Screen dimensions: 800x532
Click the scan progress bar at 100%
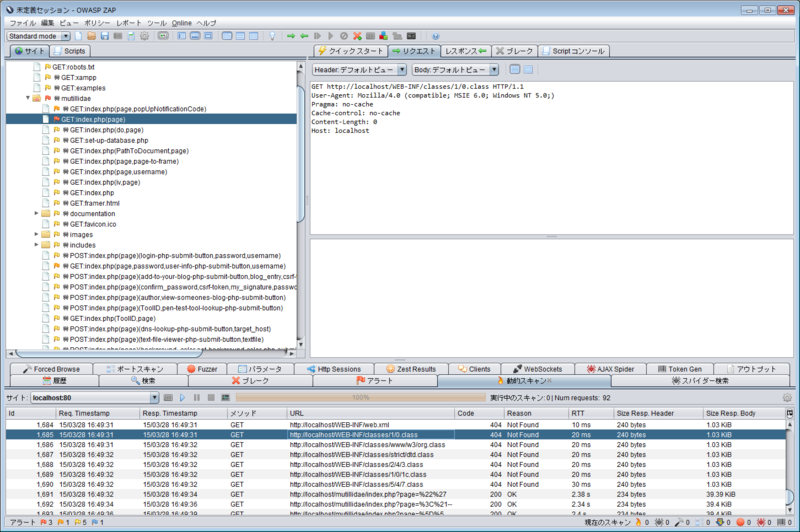coord(361,397)
